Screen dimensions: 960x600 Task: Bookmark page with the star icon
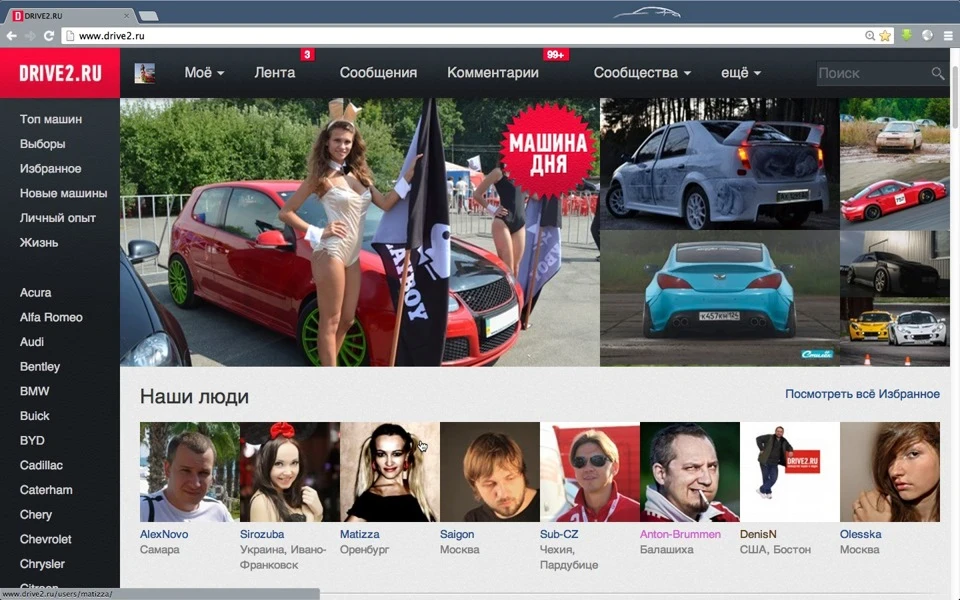click(885, 36)
